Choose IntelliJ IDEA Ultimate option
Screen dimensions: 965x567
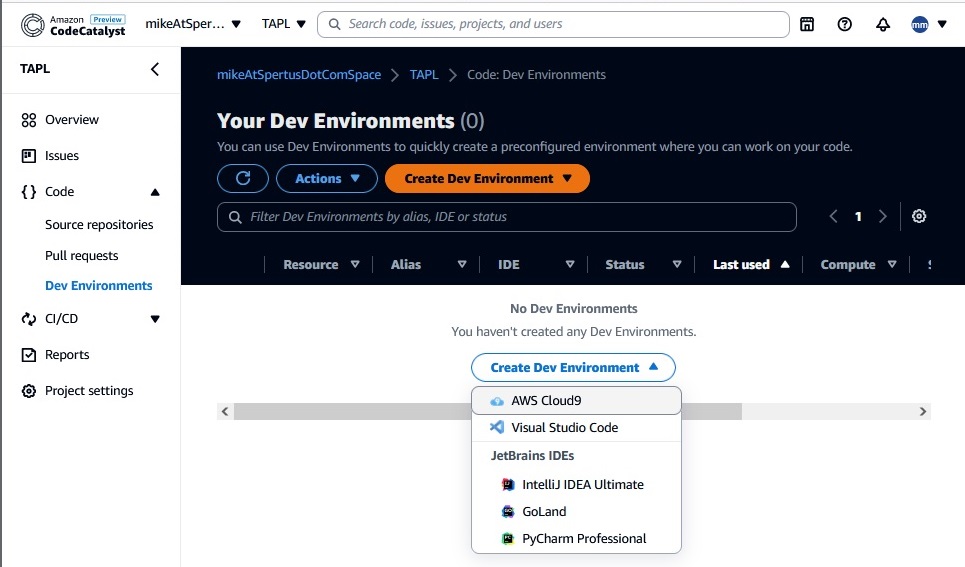point(576,485)
